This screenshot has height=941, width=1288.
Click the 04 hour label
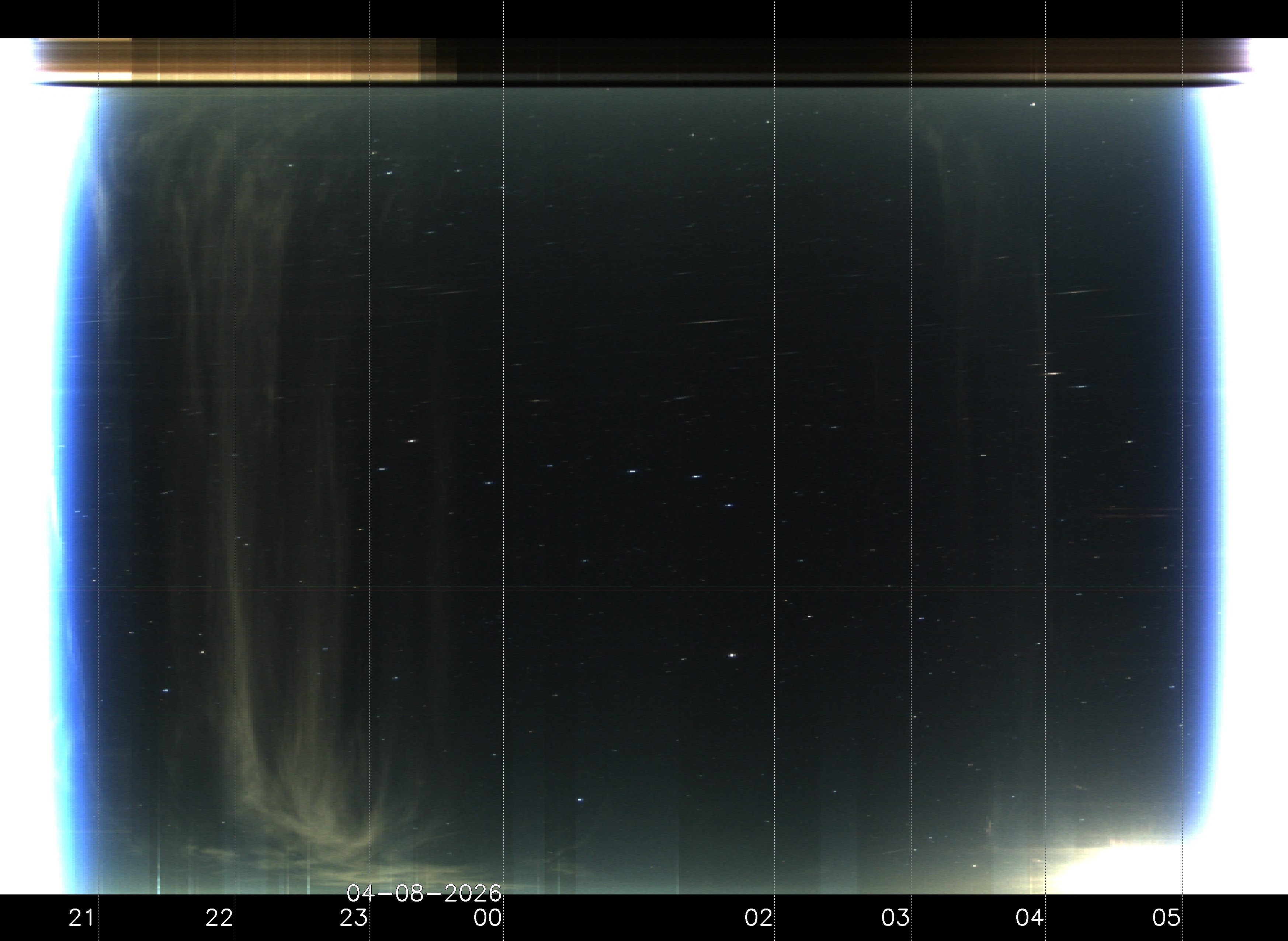(1030, 918)
